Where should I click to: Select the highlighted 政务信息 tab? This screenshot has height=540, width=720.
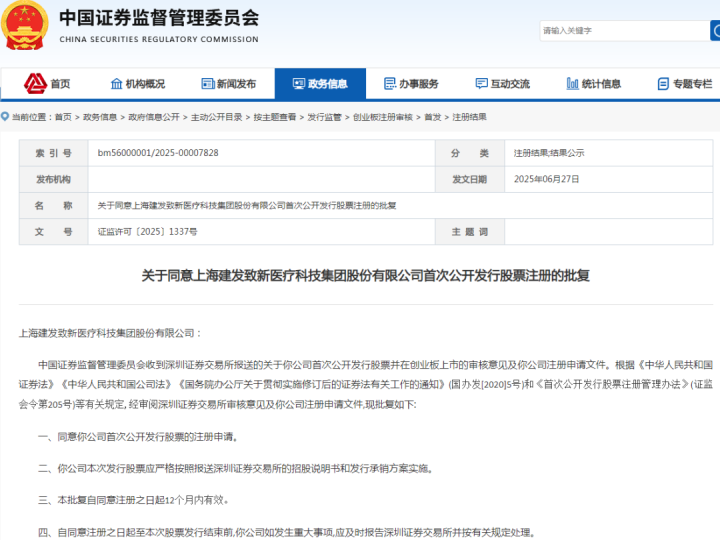pos(320,84)
